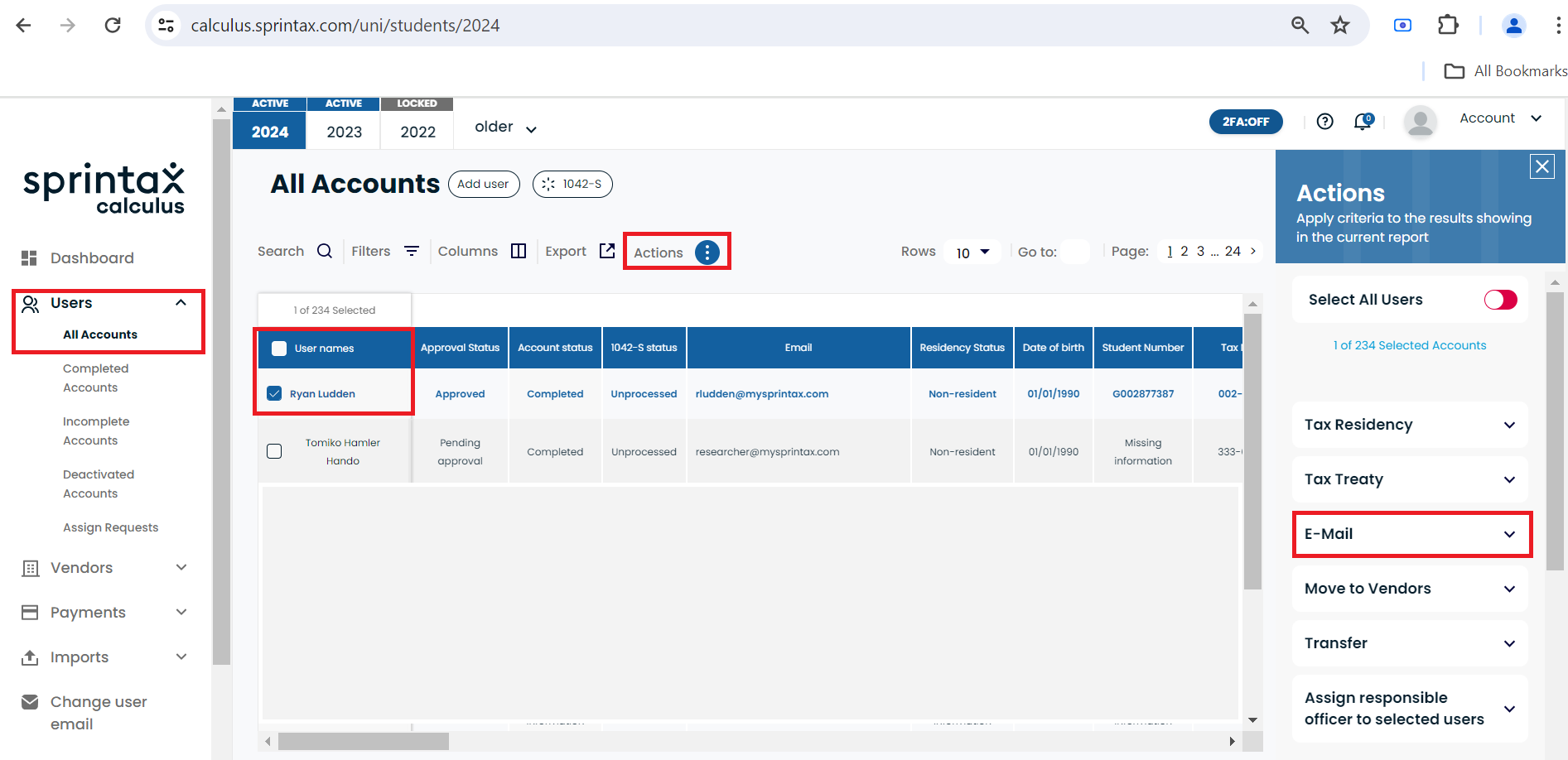
Task: Sort by Email column header
Action: 798,348
